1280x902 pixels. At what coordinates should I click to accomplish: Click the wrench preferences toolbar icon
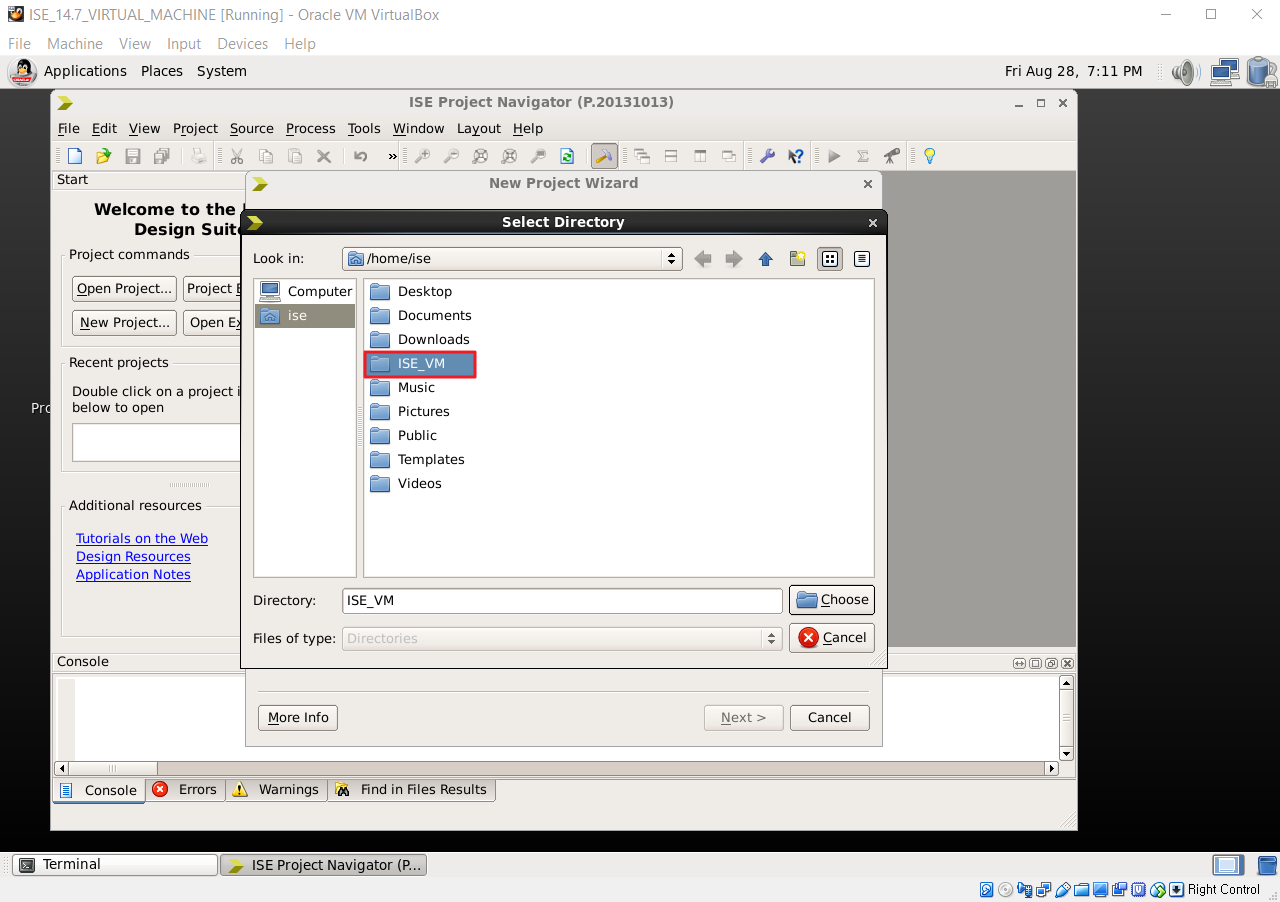(767, 156)
